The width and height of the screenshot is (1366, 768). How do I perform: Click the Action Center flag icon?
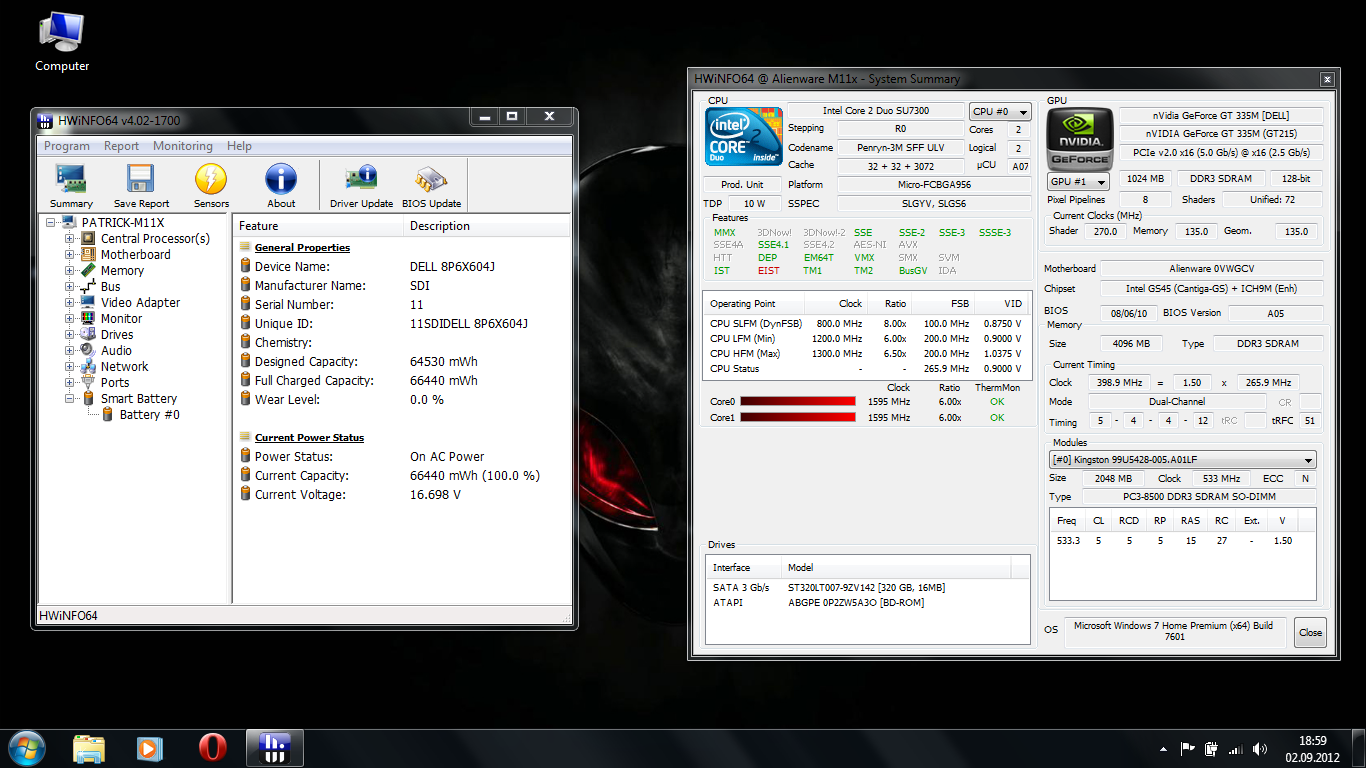coord(1188,748)
